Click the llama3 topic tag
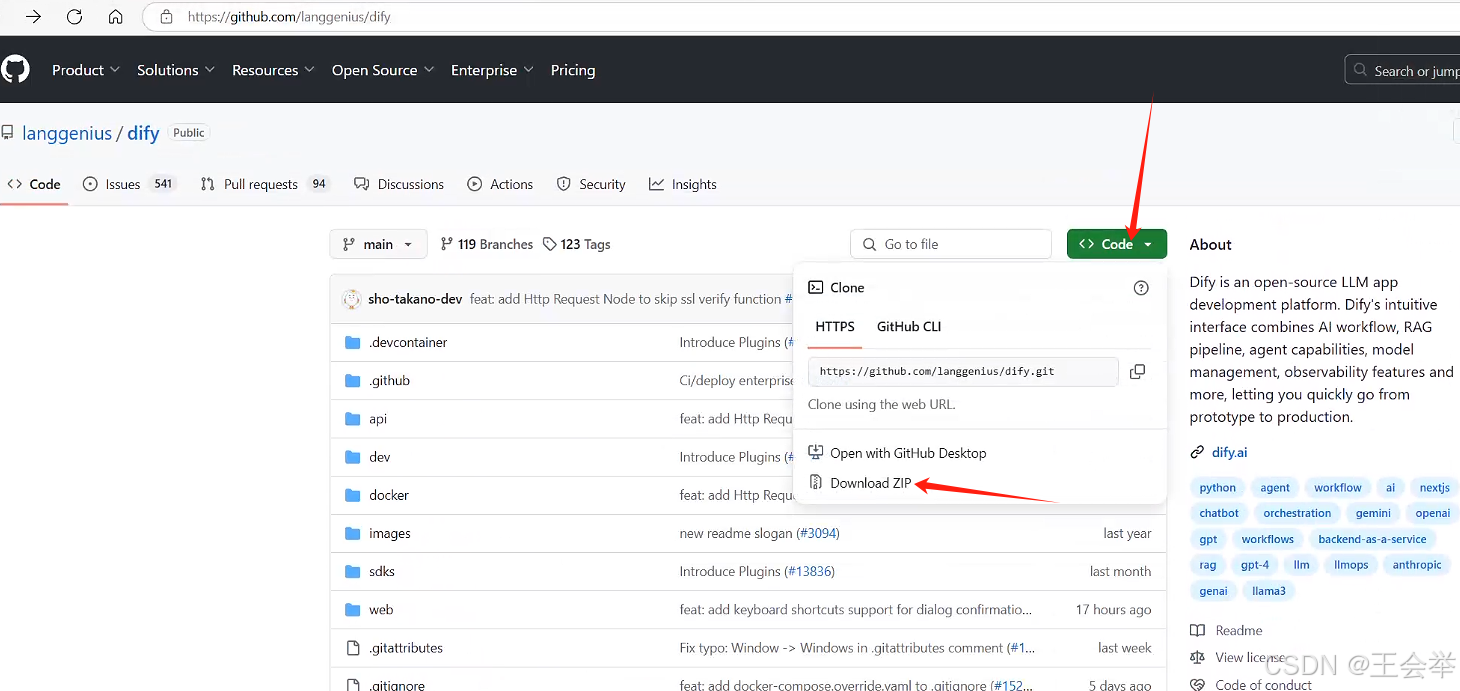The image size is (1460, 691). tap(1269, 591)
